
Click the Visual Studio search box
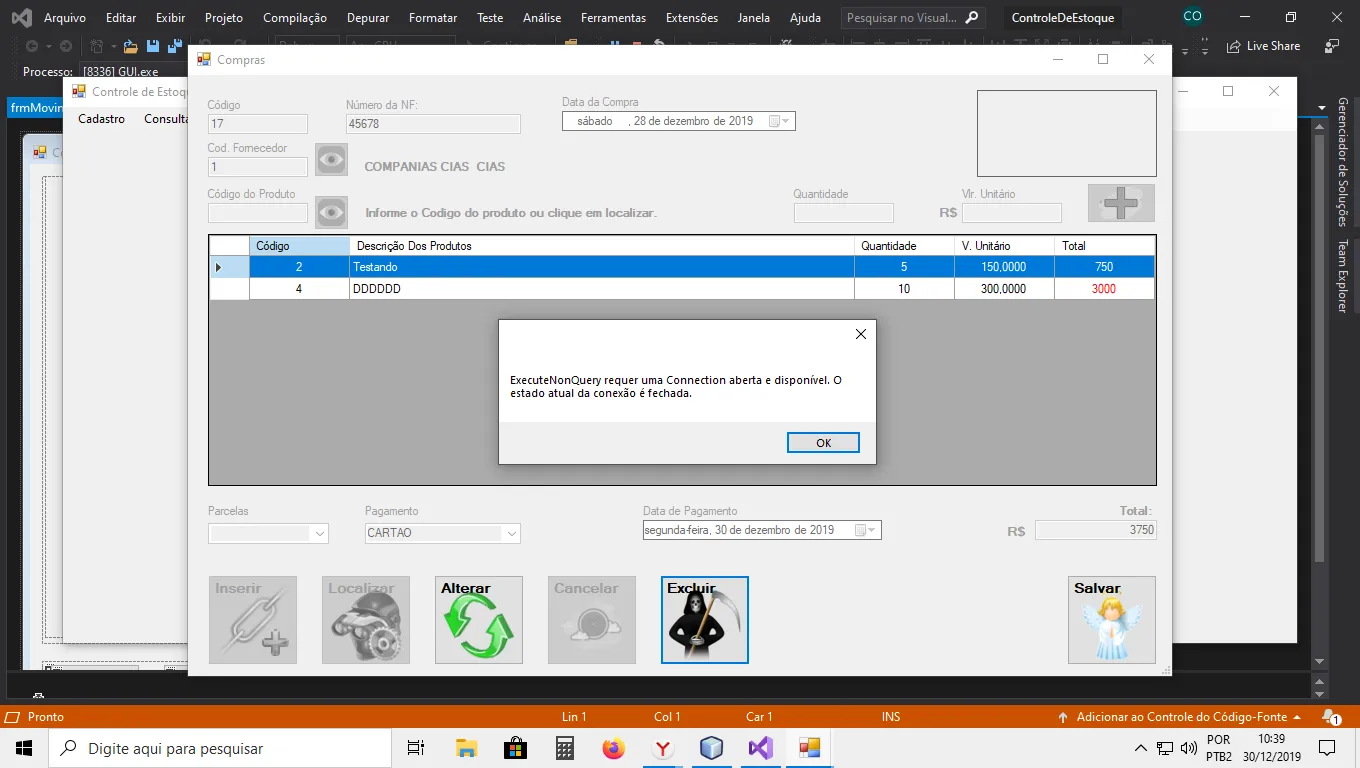pos(911,18)
